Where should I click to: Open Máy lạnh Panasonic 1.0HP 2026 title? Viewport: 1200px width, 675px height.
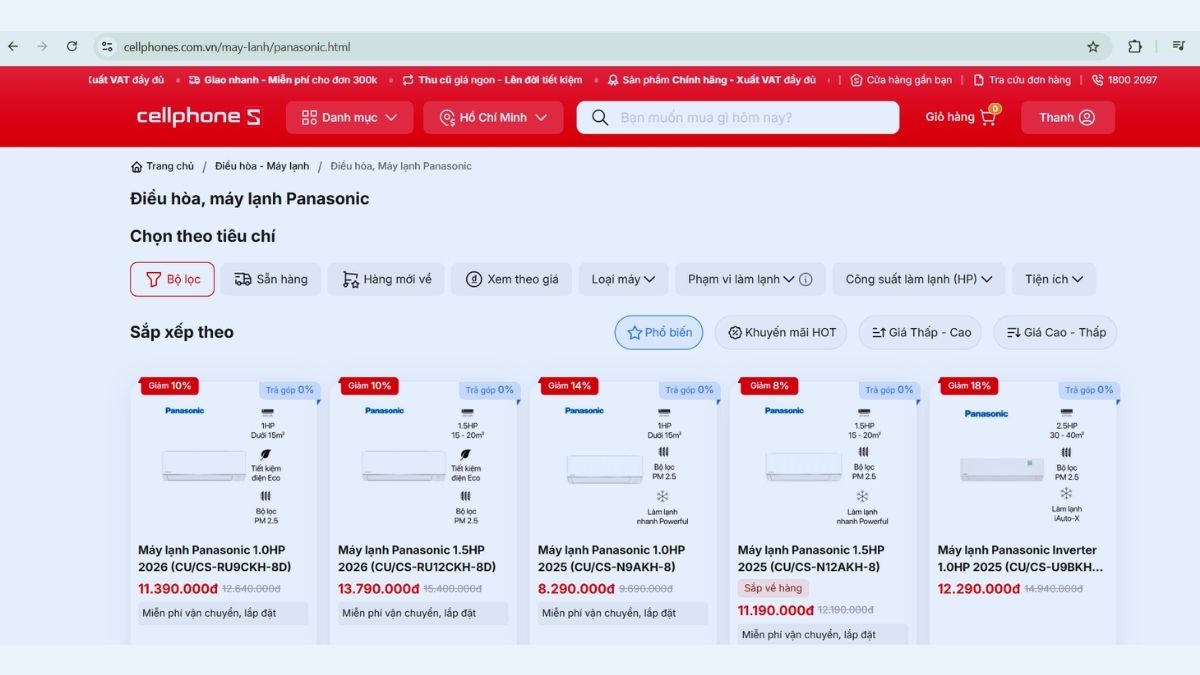pos(214,558)
